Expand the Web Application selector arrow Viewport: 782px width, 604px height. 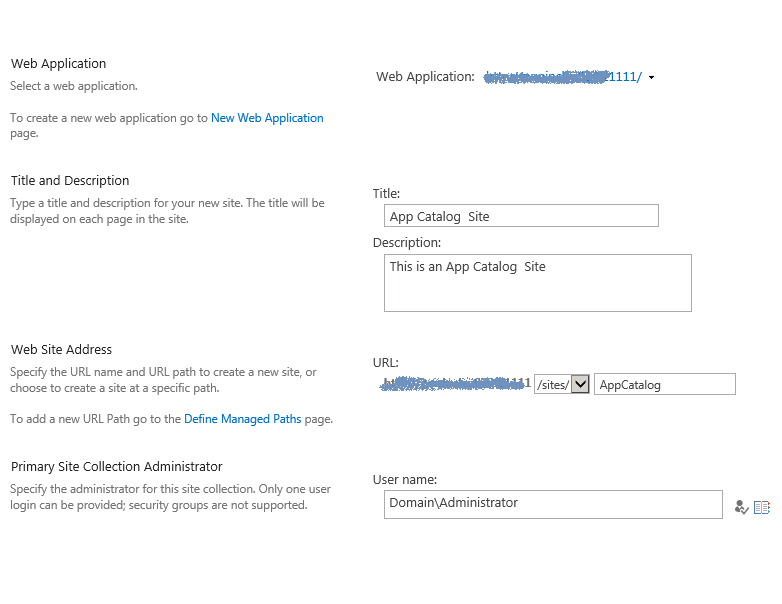(x=652, y=78)
